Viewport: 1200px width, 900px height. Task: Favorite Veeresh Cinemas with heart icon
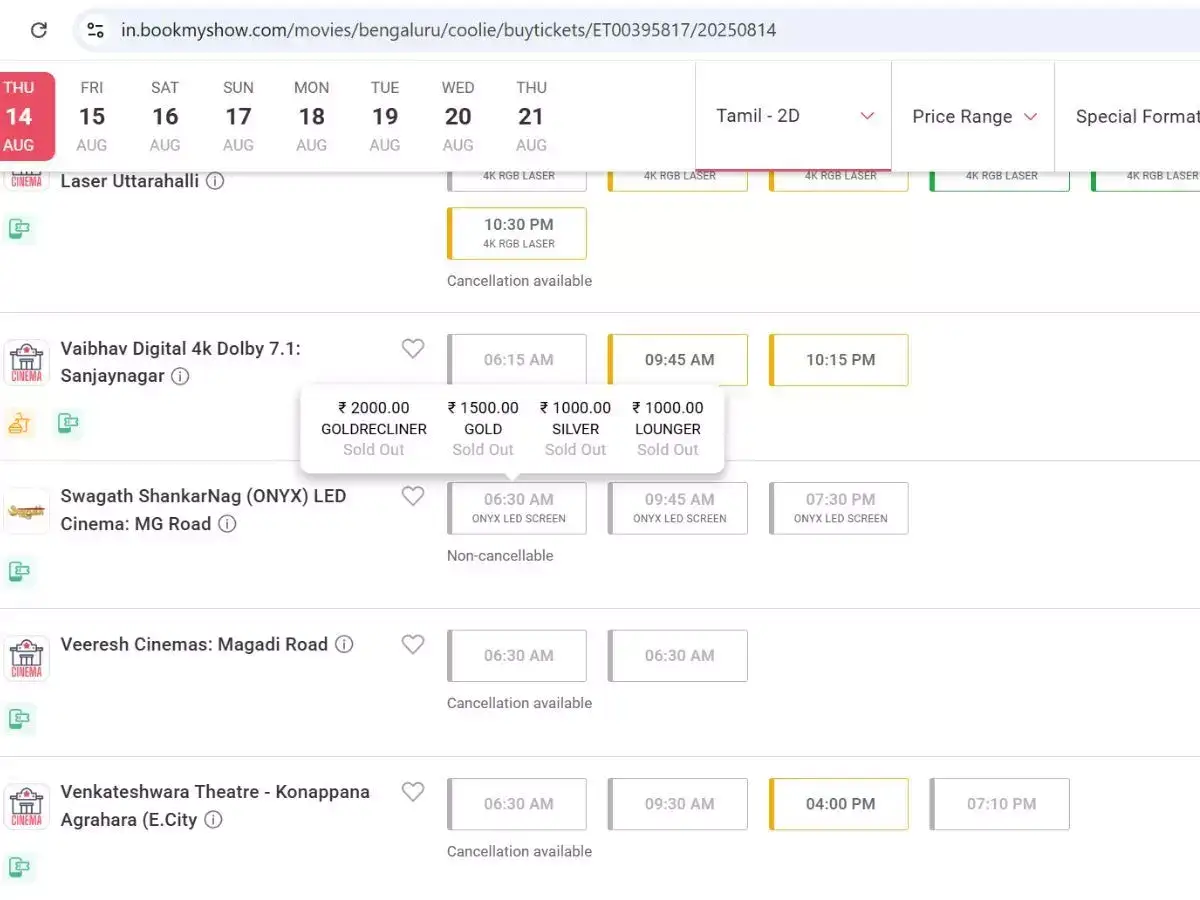pyautogui.click(x=413, y=645)
